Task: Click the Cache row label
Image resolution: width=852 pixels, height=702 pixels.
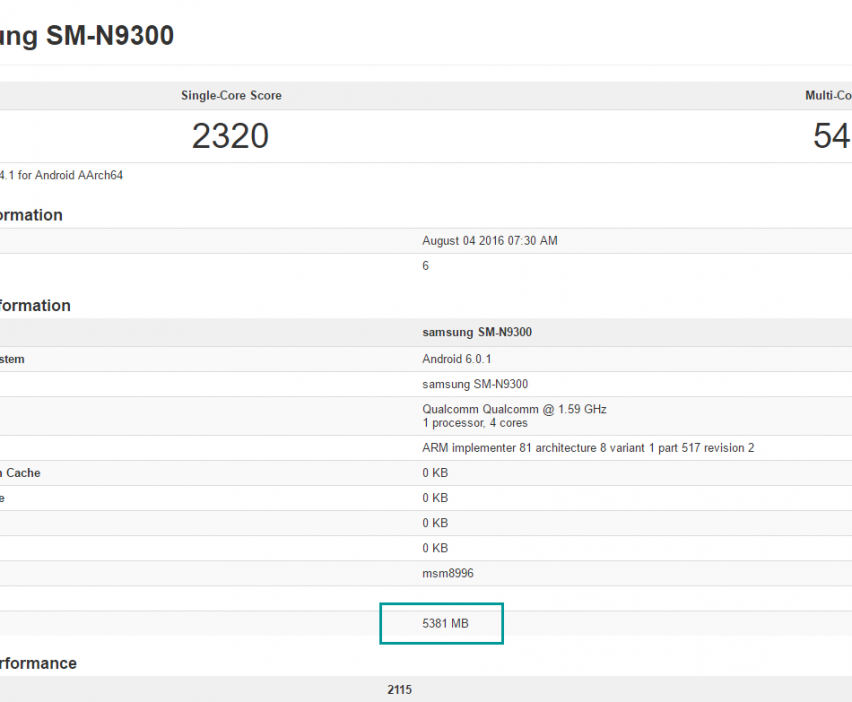Action: (22, 473)
